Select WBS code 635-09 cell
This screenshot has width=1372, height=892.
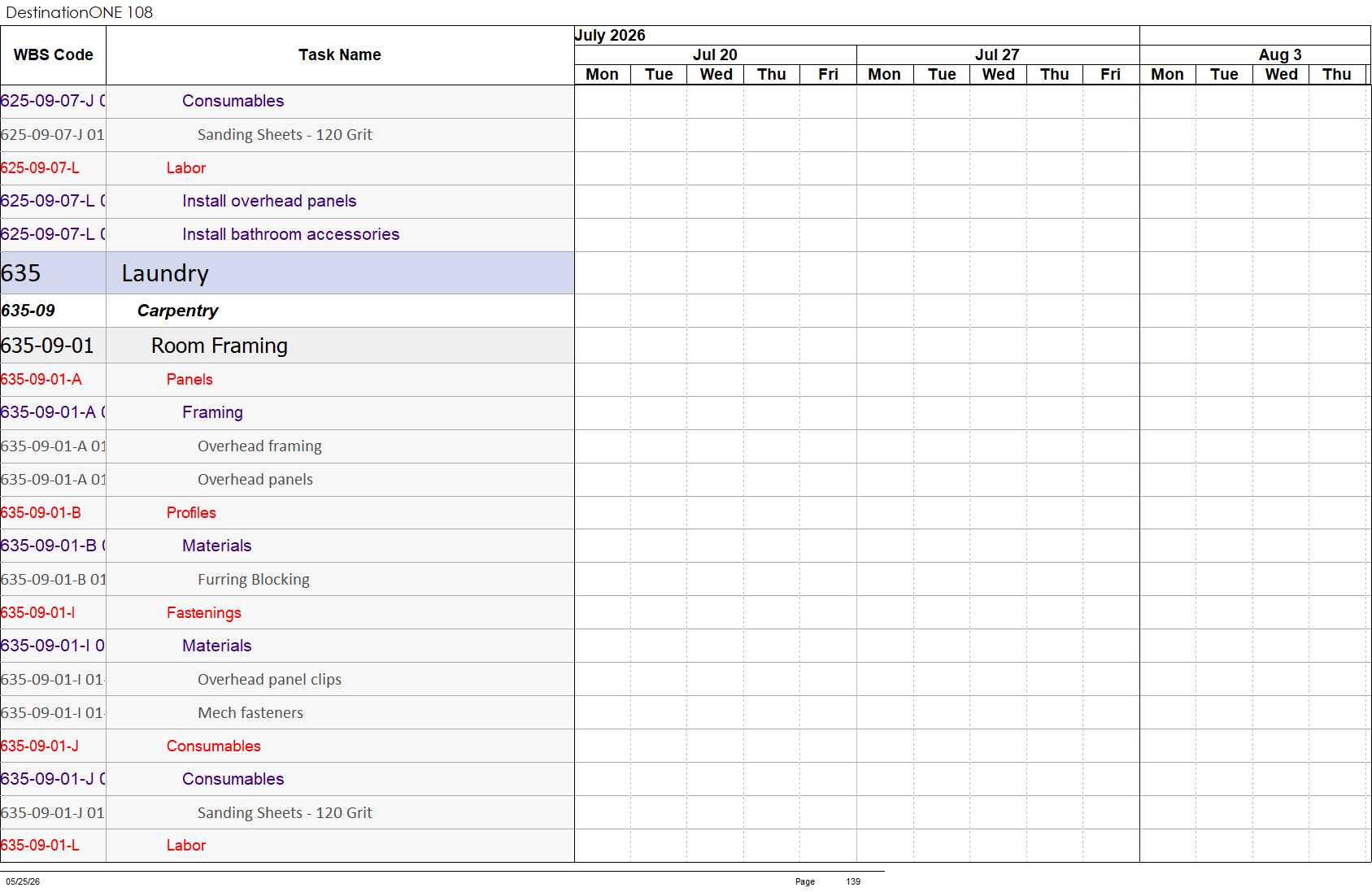pos(53,311)
